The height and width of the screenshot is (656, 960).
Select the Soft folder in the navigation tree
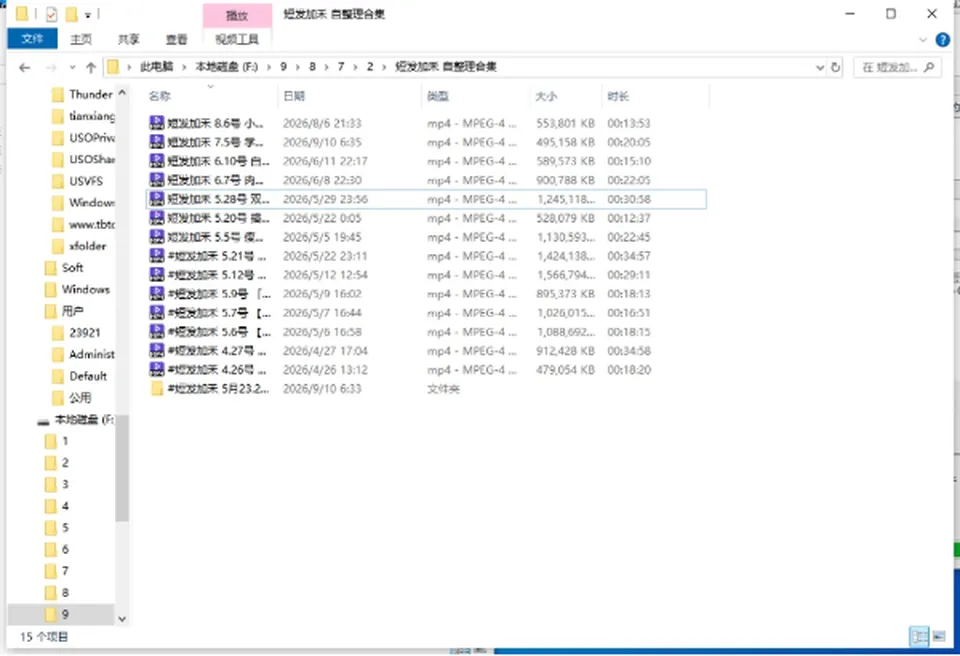coord(72,268)
